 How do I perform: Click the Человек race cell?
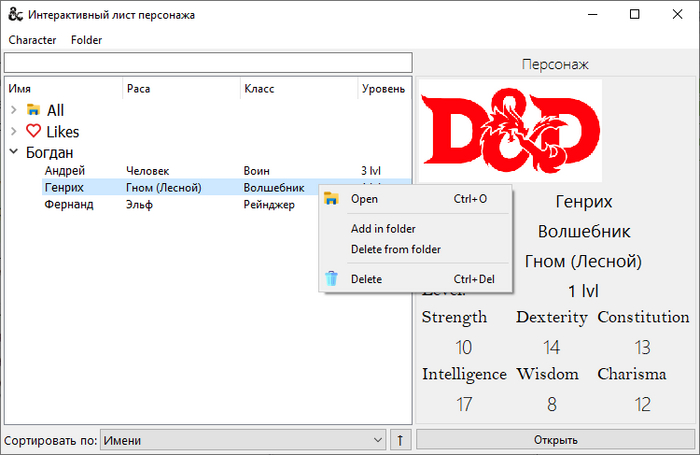click(148, 171)
